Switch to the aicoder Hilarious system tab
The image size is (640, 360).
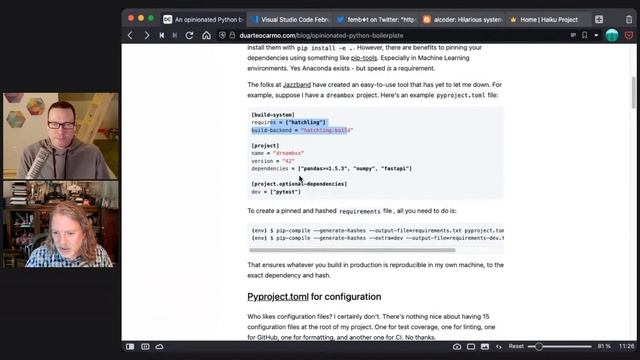(x=462, y=19)
